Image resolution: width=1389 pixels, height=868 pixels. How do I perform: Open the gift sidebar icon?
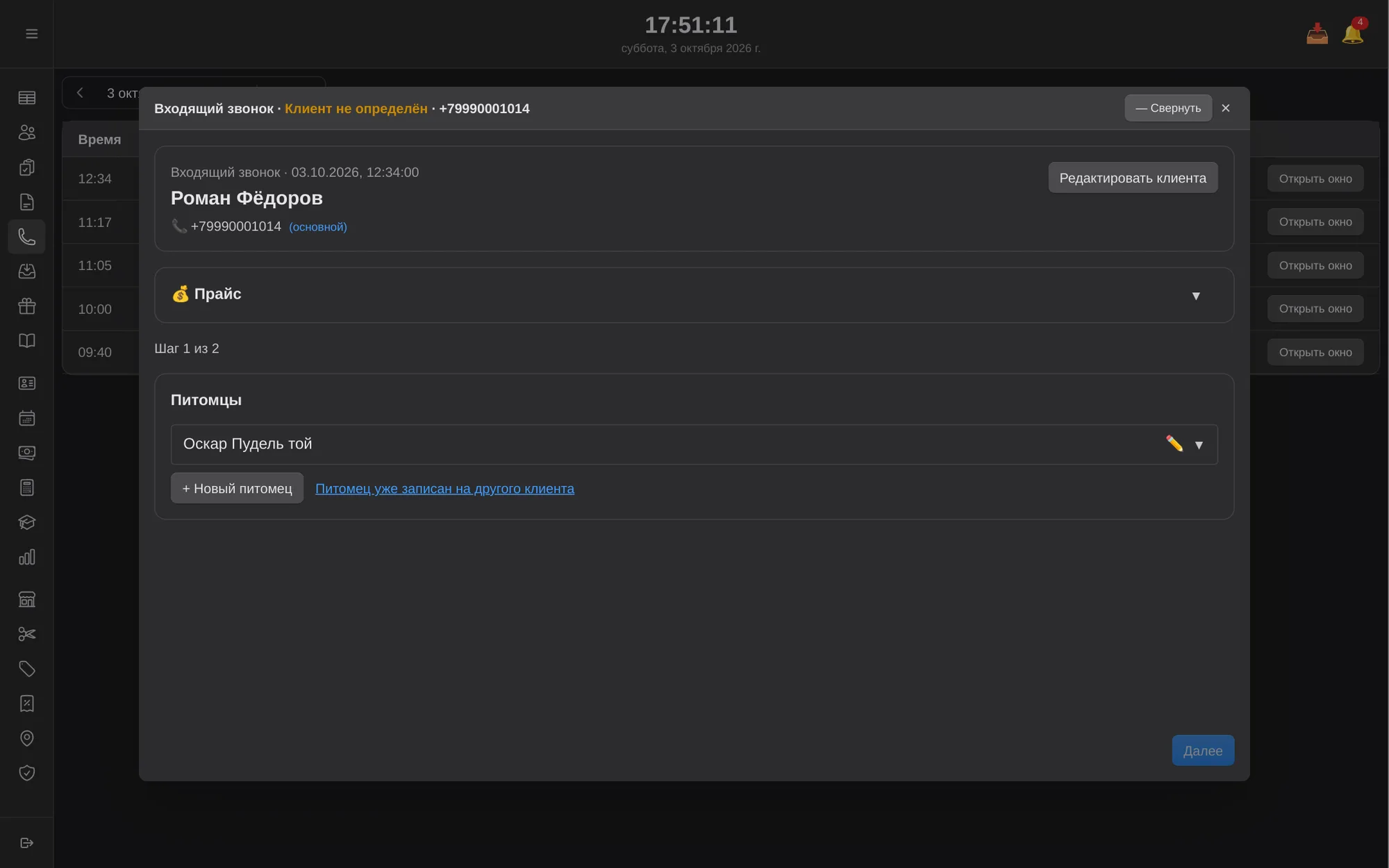(x=26, y=306)
